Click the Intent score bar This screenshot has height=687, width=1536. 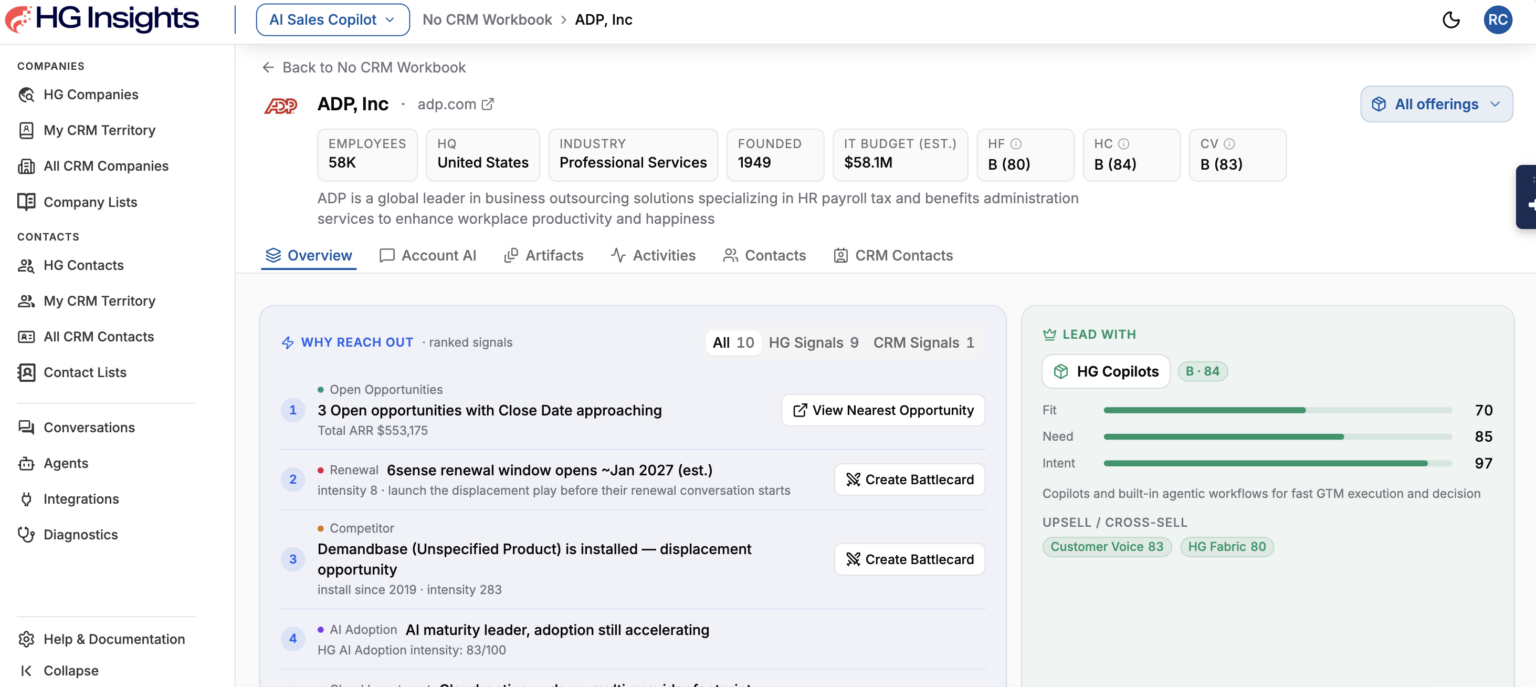tap(1278, 463)
